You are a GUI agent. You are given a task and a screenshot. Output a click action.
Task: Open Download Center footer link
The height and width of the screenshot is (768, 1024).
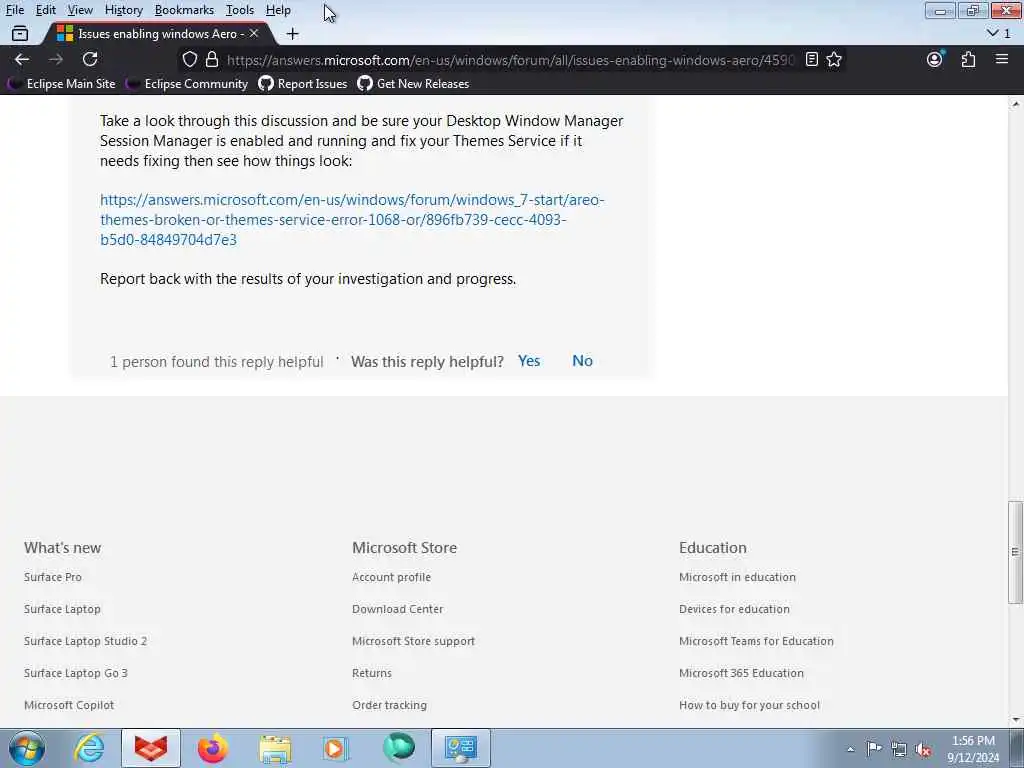398,609
